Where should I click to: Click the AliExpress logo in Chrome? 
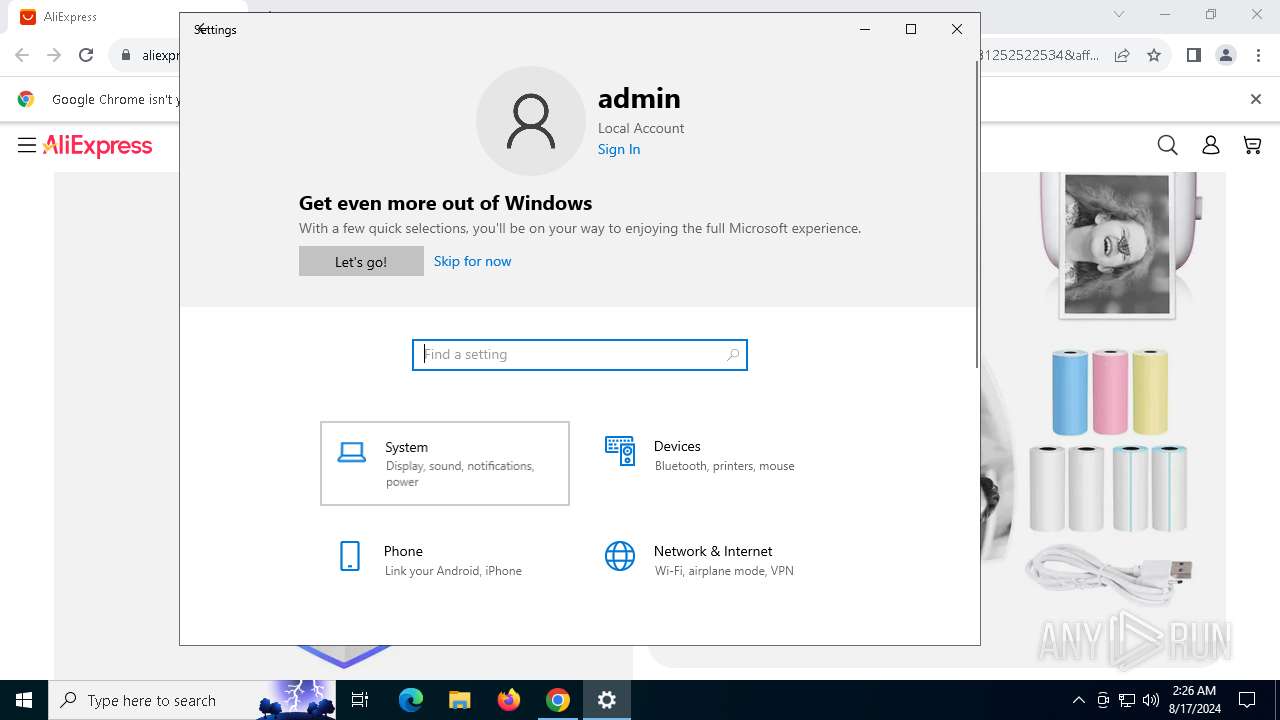click(x=98, y=146)
